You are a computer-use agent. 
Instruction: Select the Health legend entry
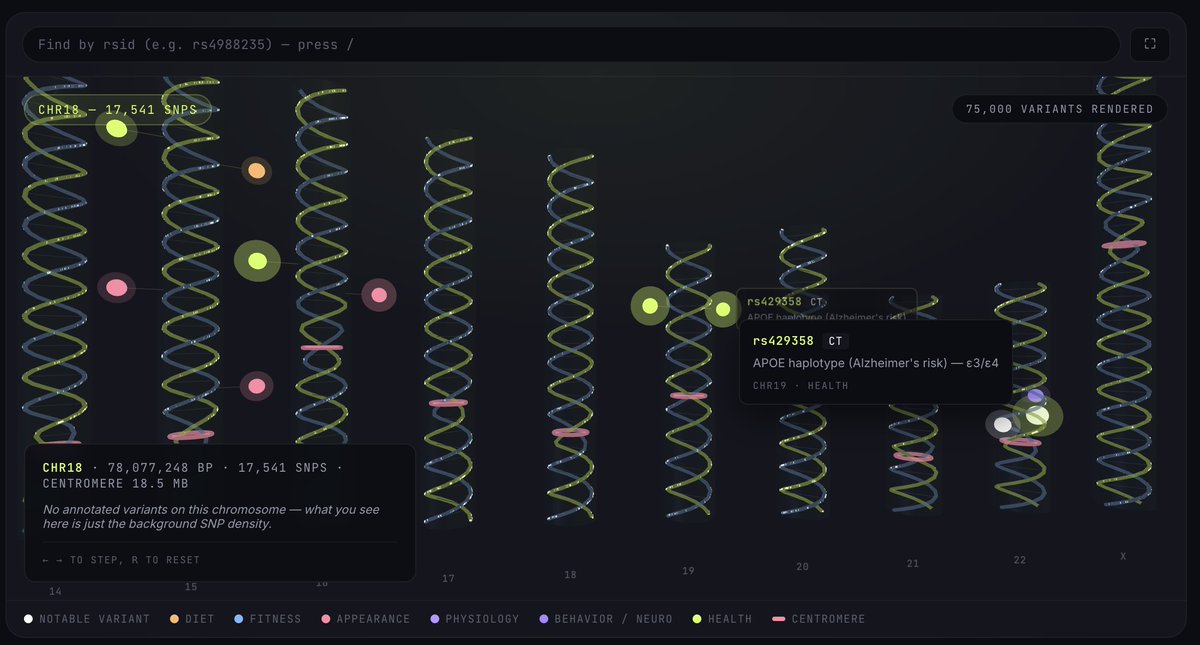(720, 619)
